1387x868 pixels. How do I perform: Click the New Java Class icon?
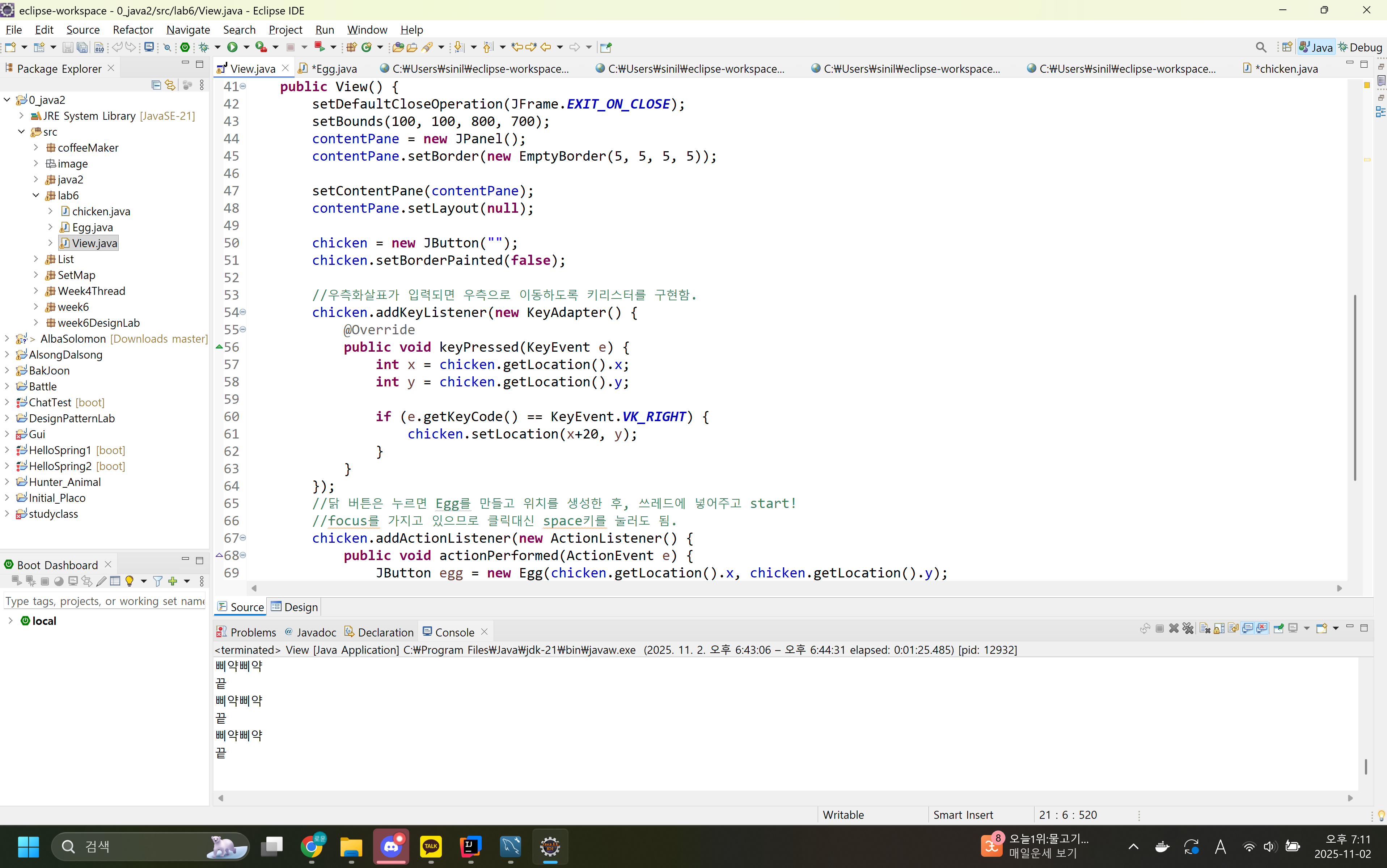366,47
